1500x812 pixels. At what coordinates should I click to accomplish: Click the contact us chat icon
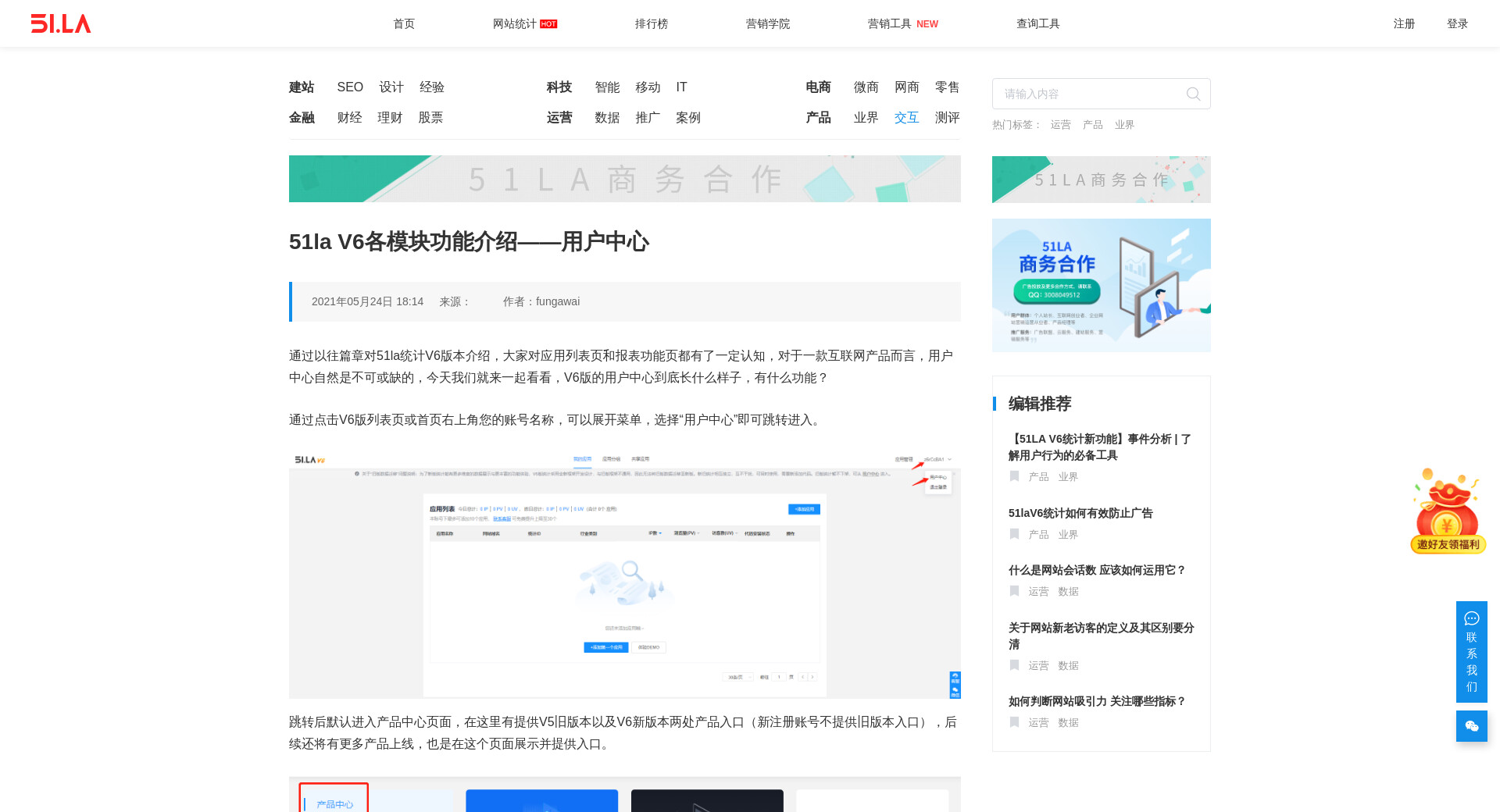point(1471,619)
